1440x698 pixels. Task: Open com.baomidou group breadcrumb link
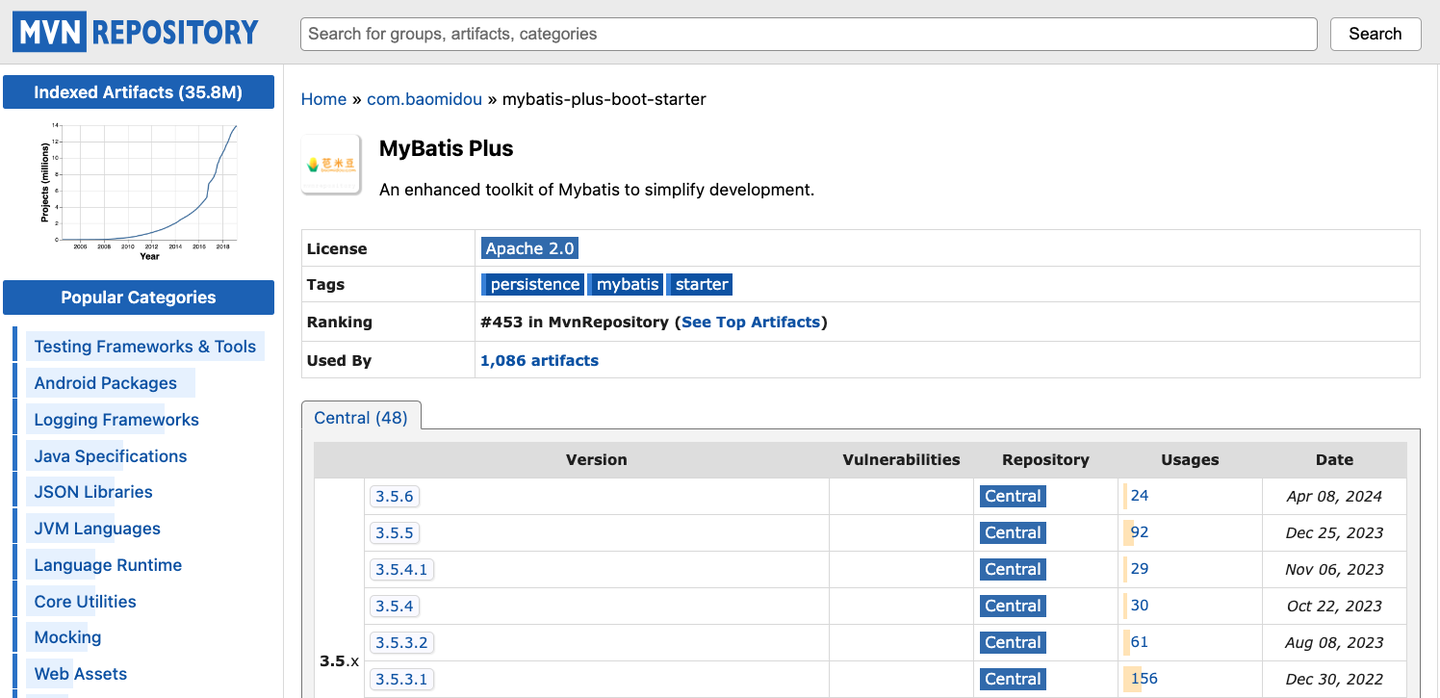tap(424, 99)
